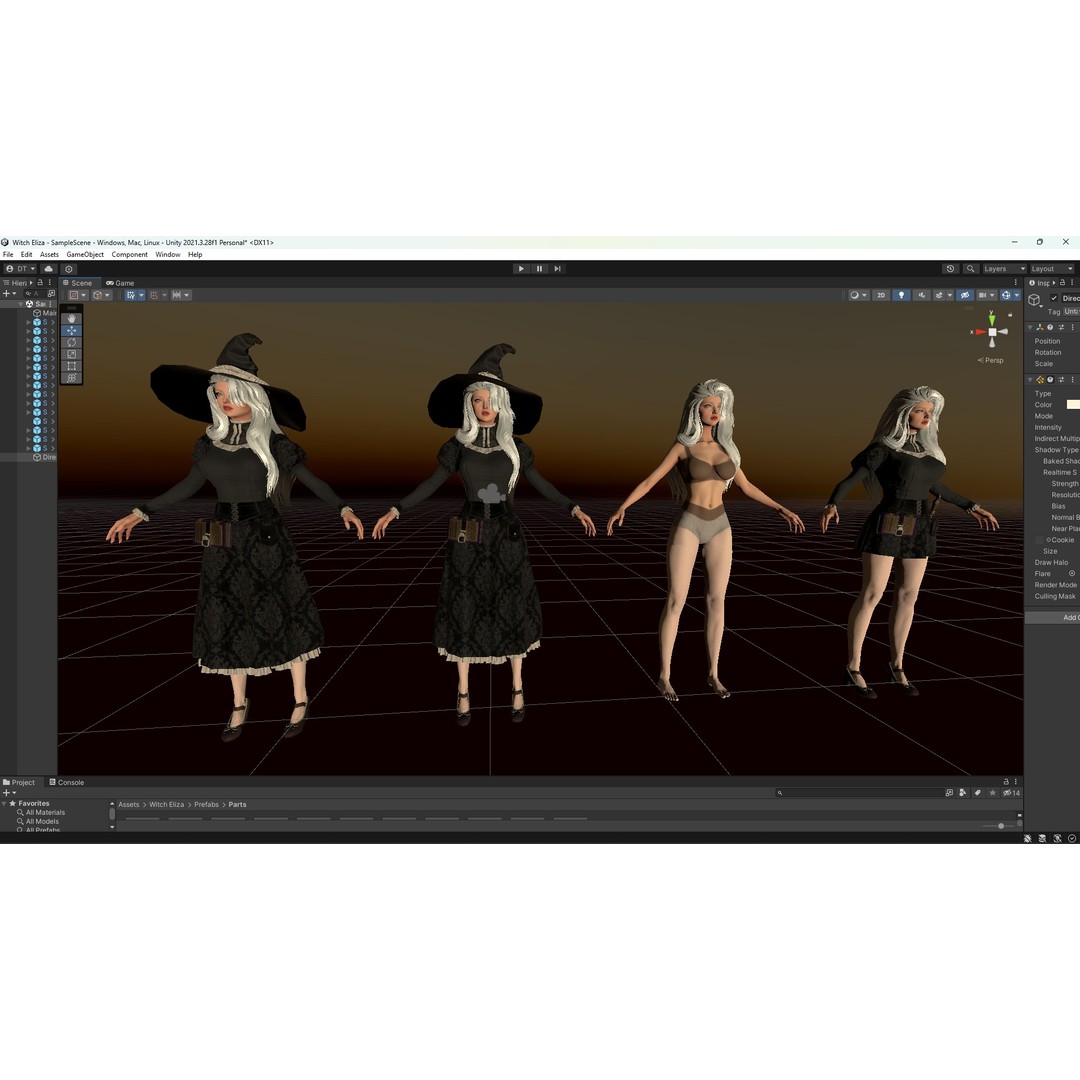Open the Assets menu
Image resolution: width=1080 pixels, height=1080 pixels.
tap(49, 254)
